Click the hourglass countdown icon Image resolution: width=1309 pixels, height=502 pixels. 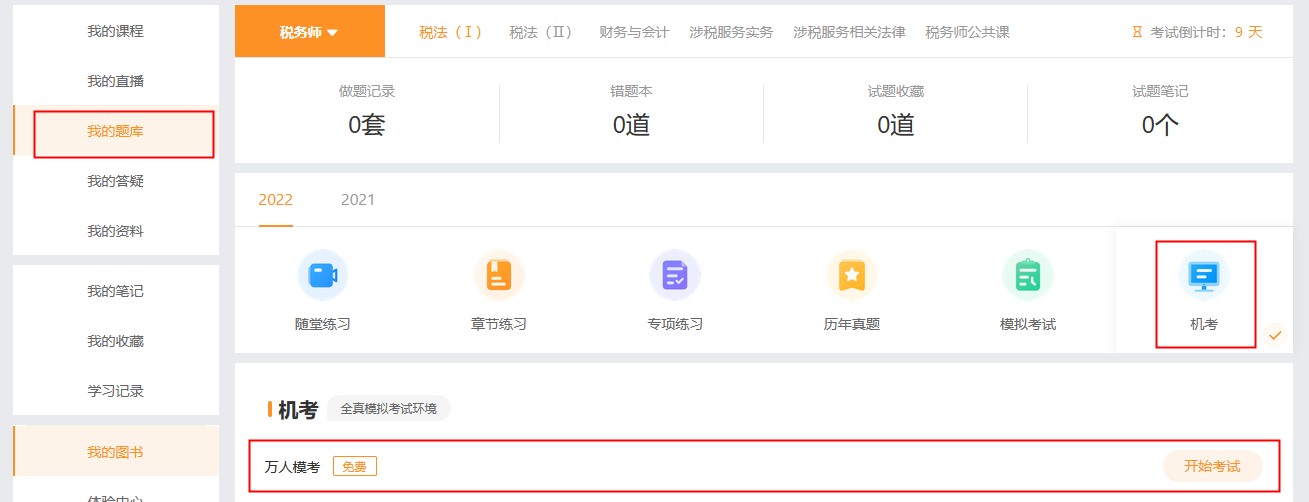coord(1136,32)
